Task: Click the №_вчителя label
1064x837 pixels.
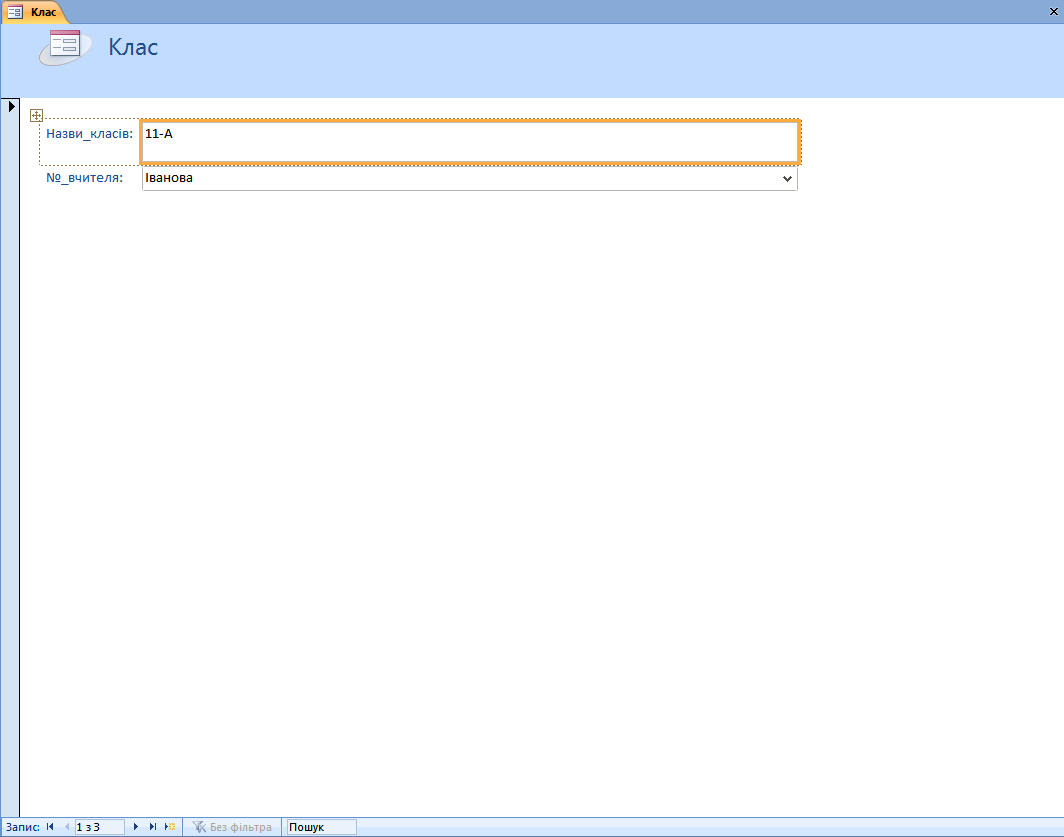Action: (x=84, y=178)
